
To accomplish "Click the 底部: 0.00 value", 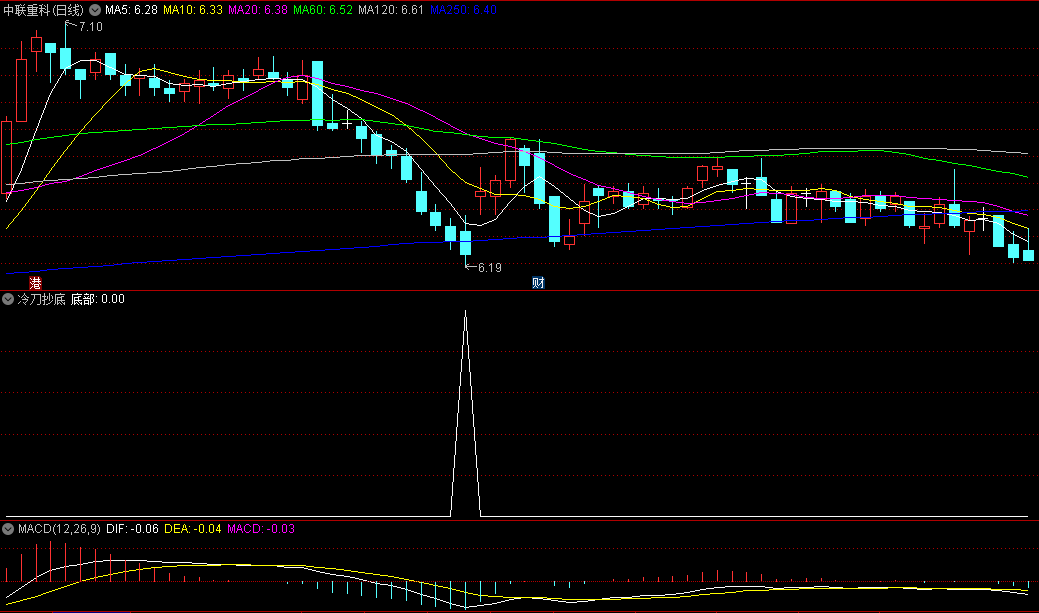I will tap(97, 299).
